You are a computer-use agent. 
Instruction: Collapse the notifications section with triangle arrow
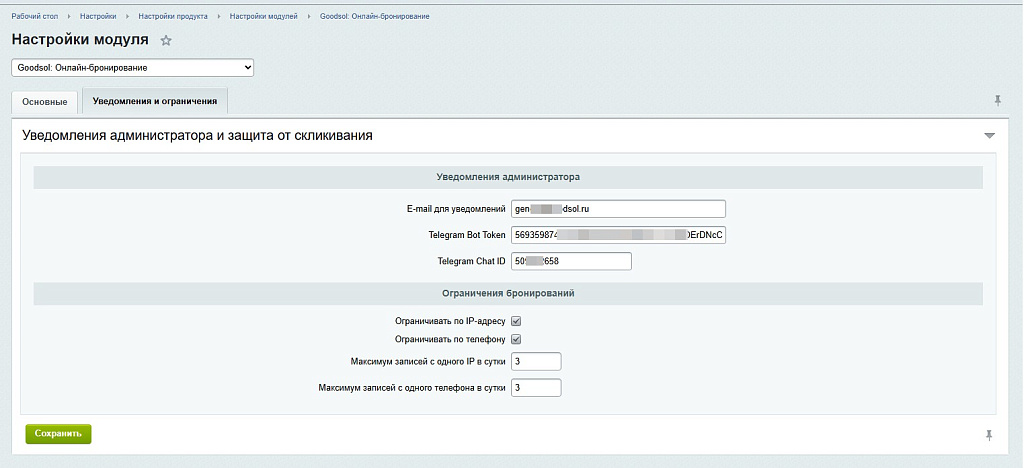tap(989, 136)
